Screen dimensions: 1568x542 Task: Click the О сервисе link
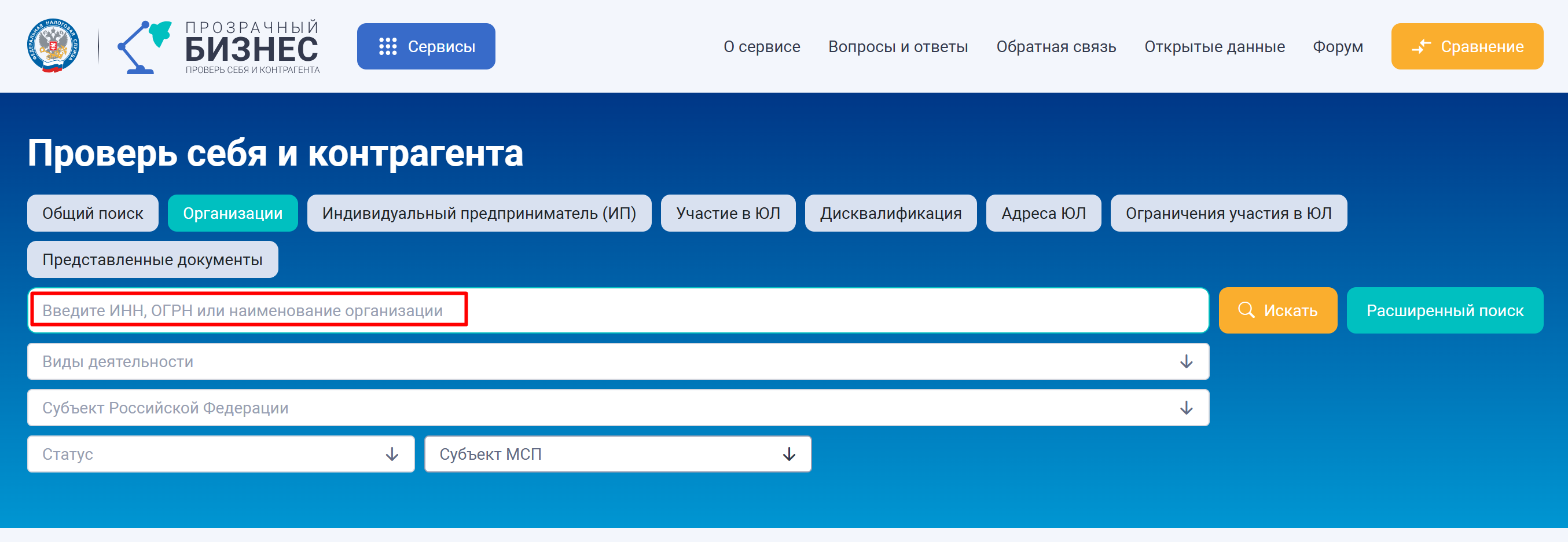click(x=761, y=47)
